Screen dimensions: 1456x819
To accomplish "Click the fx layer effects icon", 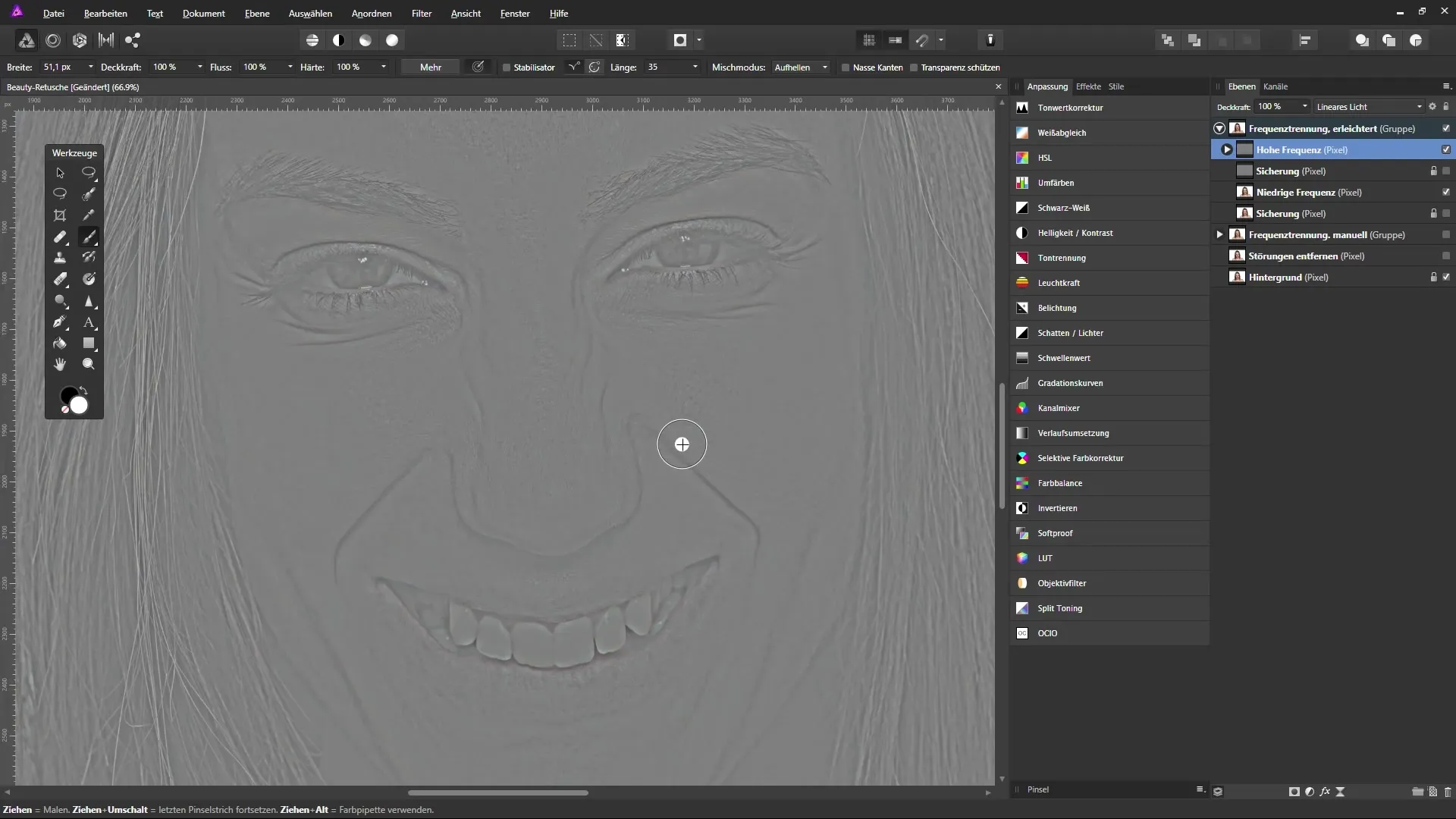I will point(1325,791).
